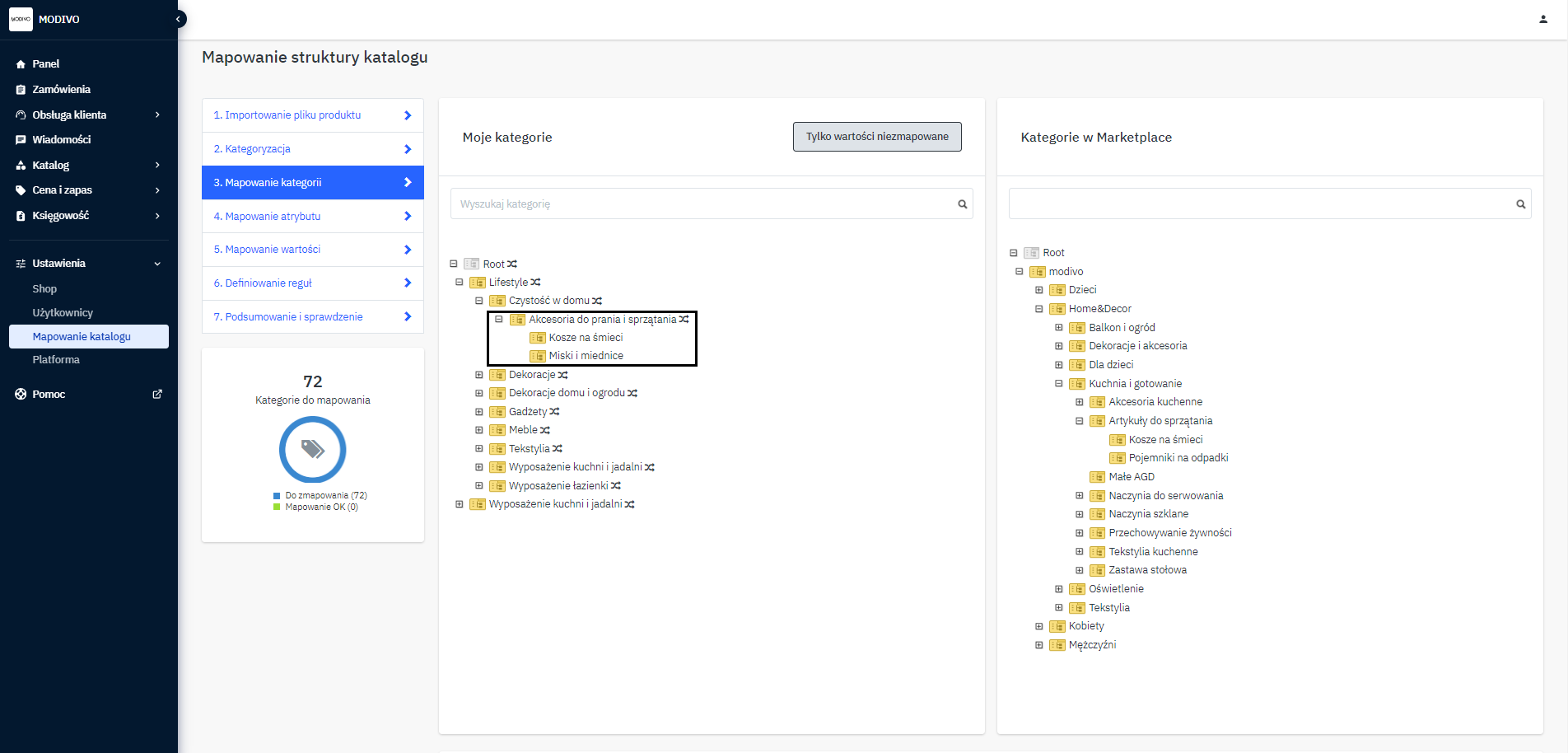Image resolution: width=1568 pixels, height=753 pixels.
Task: Collapse the Kuchnia i gotowanie node
Action: click(1059, 384)
